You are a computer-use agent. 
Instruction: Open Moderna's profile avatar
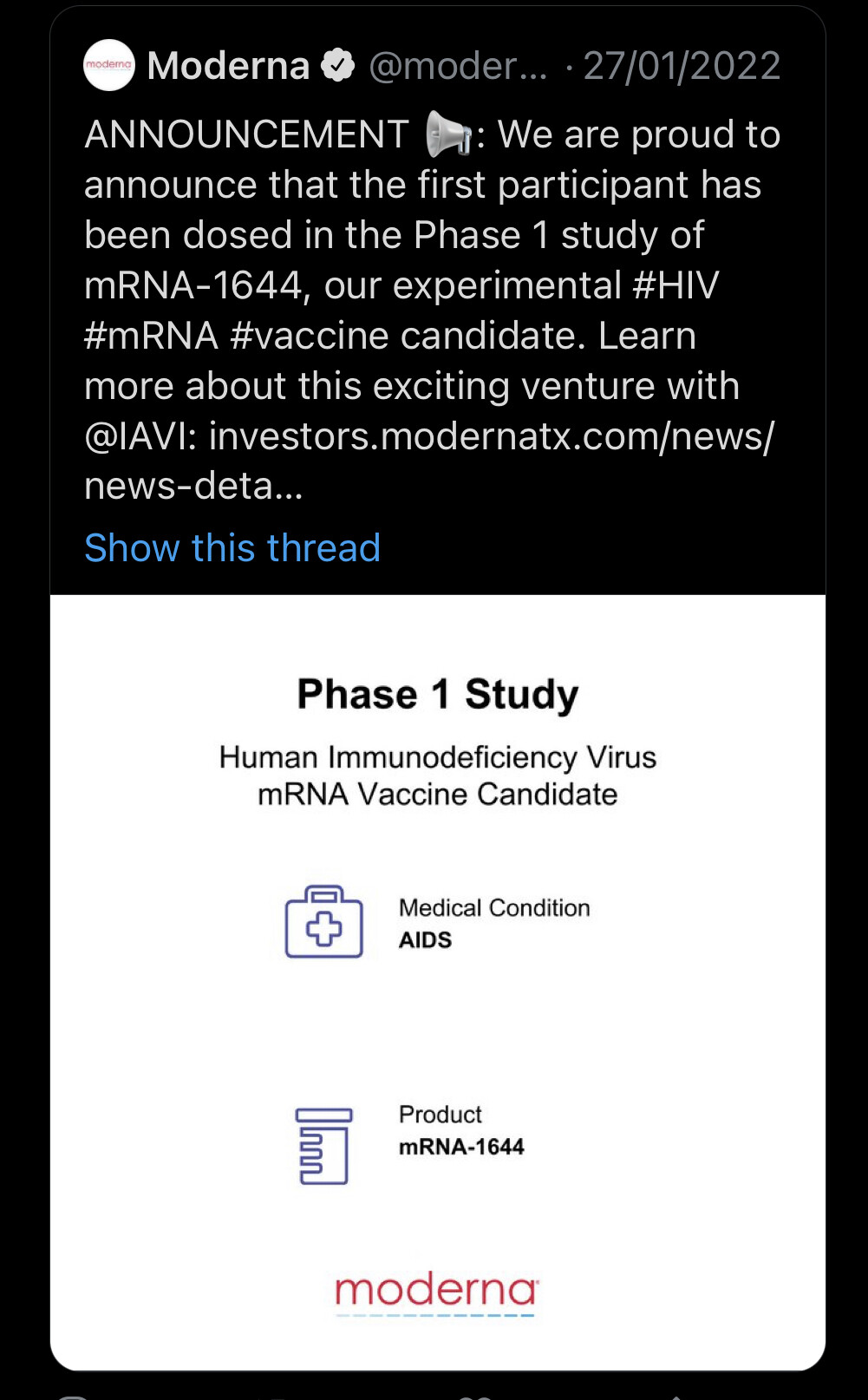click(109, 65)
